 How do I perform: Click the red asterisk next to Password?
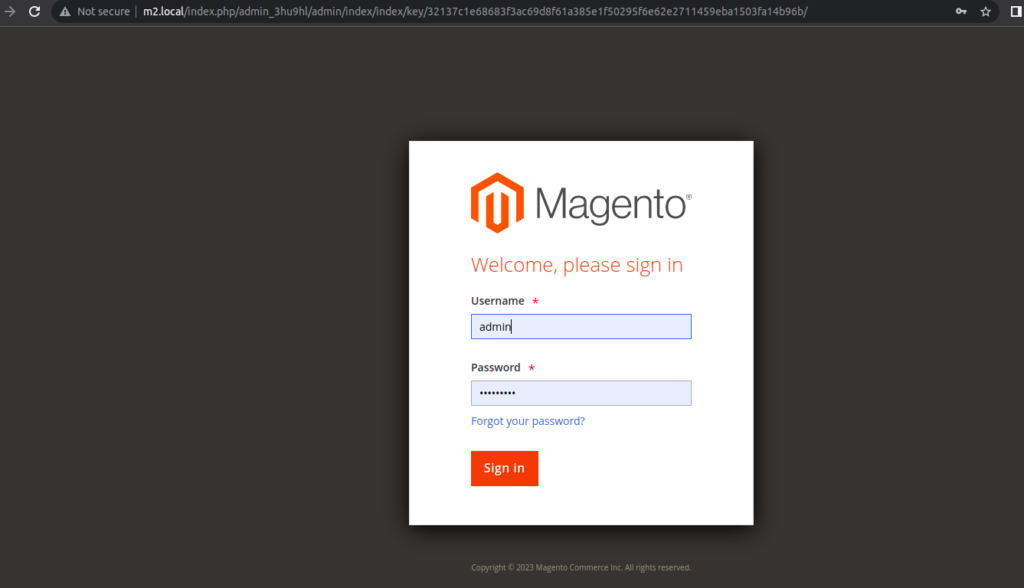(x=531, y=368)
